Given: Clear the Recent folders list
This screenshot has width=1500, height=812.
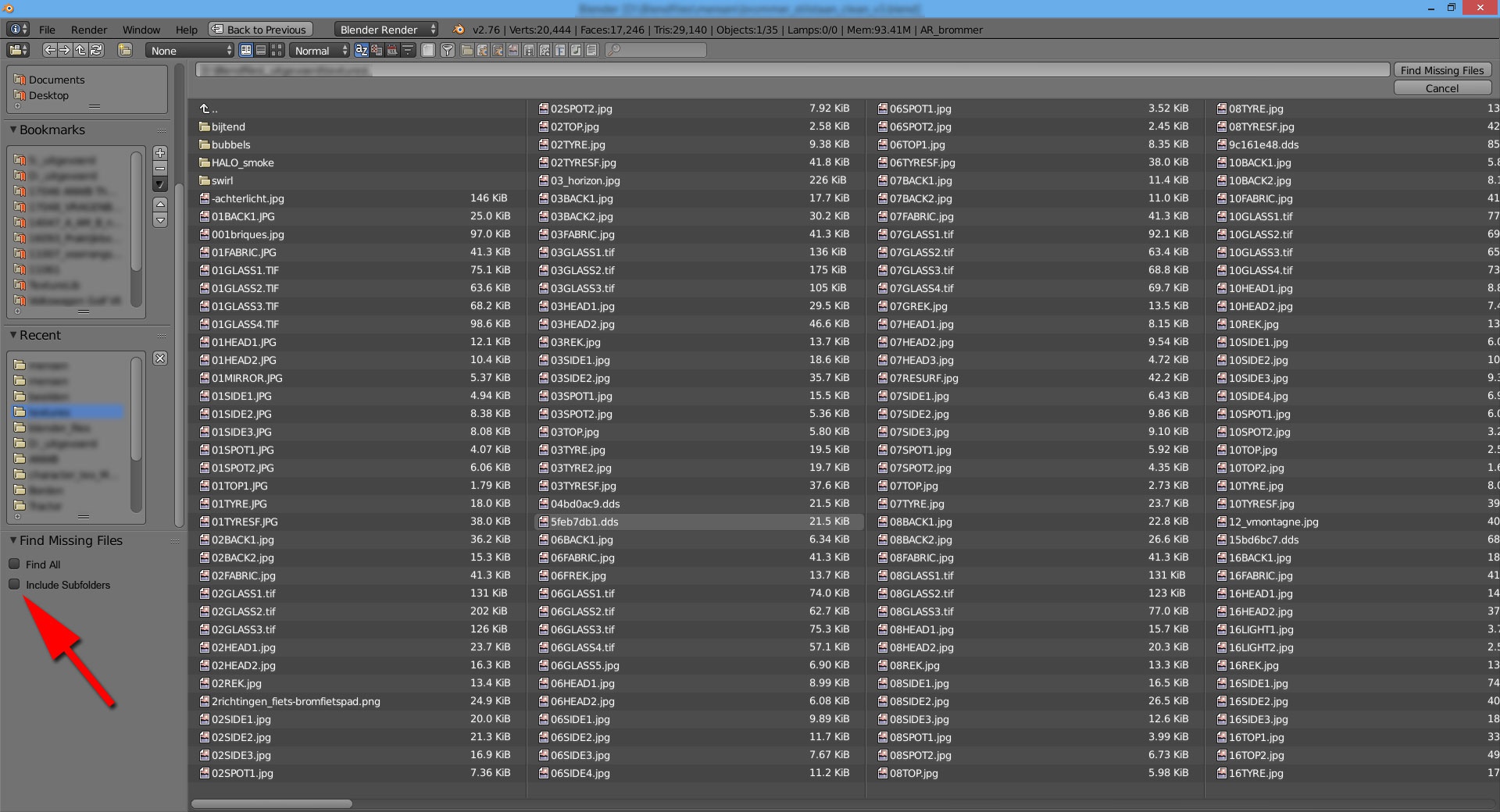Looking at the screenshot, I should point(160,358).
